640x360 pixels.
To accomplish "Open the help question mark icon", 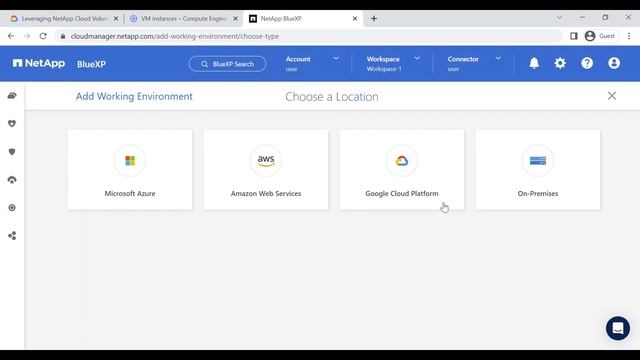I will (x=587, y=63).
